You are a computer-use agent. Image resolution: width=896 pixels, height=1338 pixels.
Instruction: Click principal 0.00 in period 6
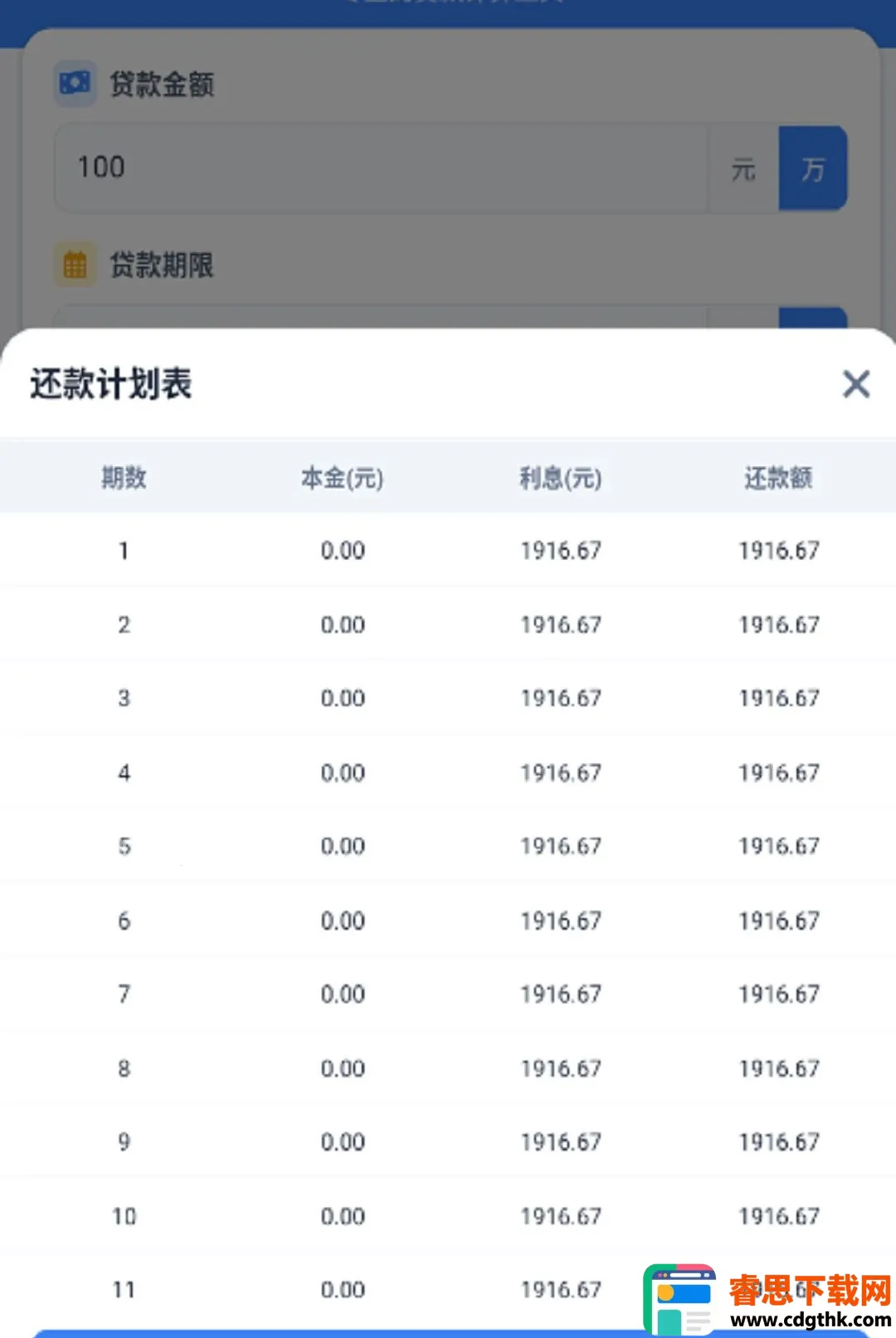343,920
